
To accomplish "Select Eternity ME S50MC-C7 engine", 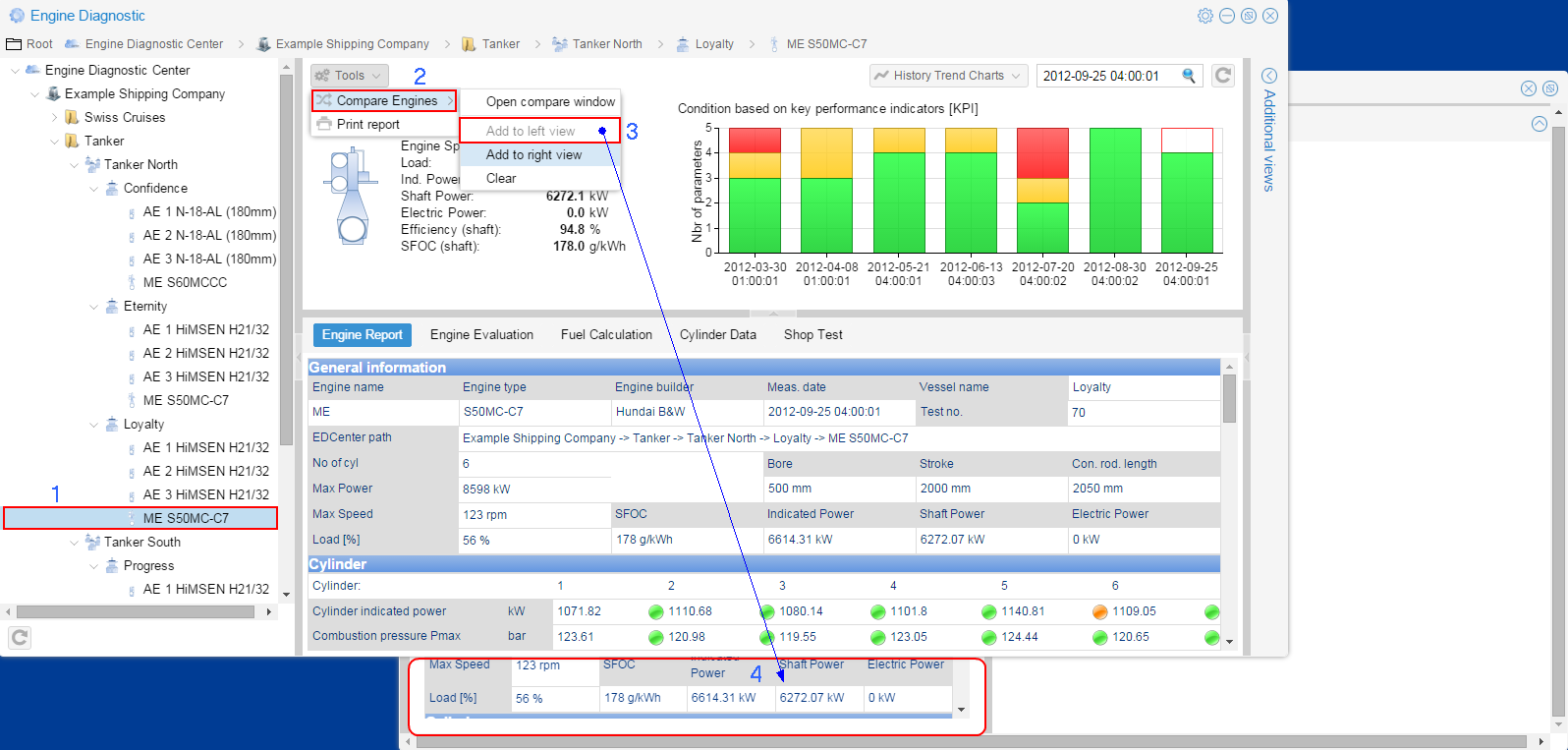I will 186,401.
